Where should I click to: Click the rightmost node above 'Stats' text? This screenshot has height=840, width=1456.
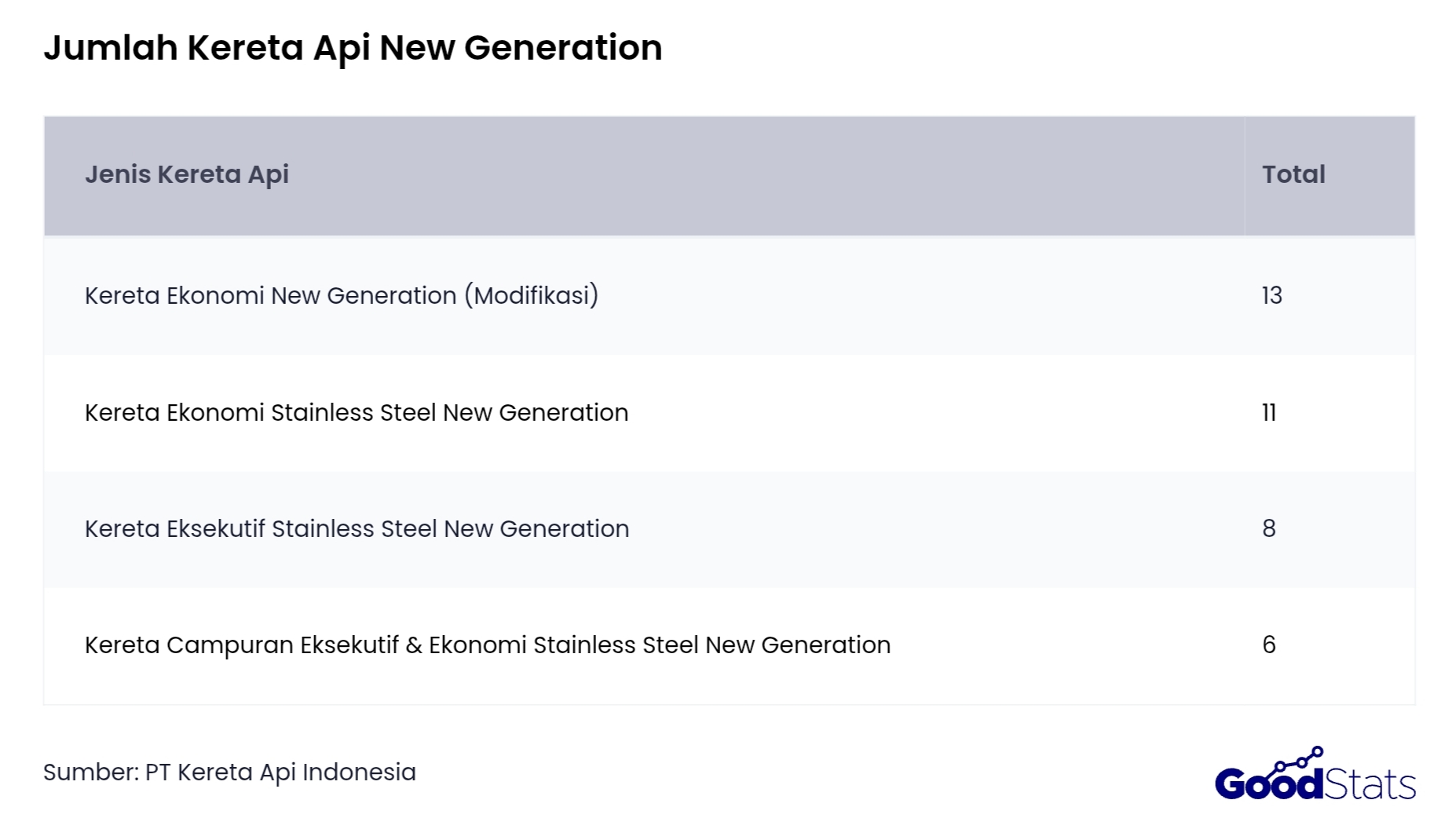(x=1318, y=751)
